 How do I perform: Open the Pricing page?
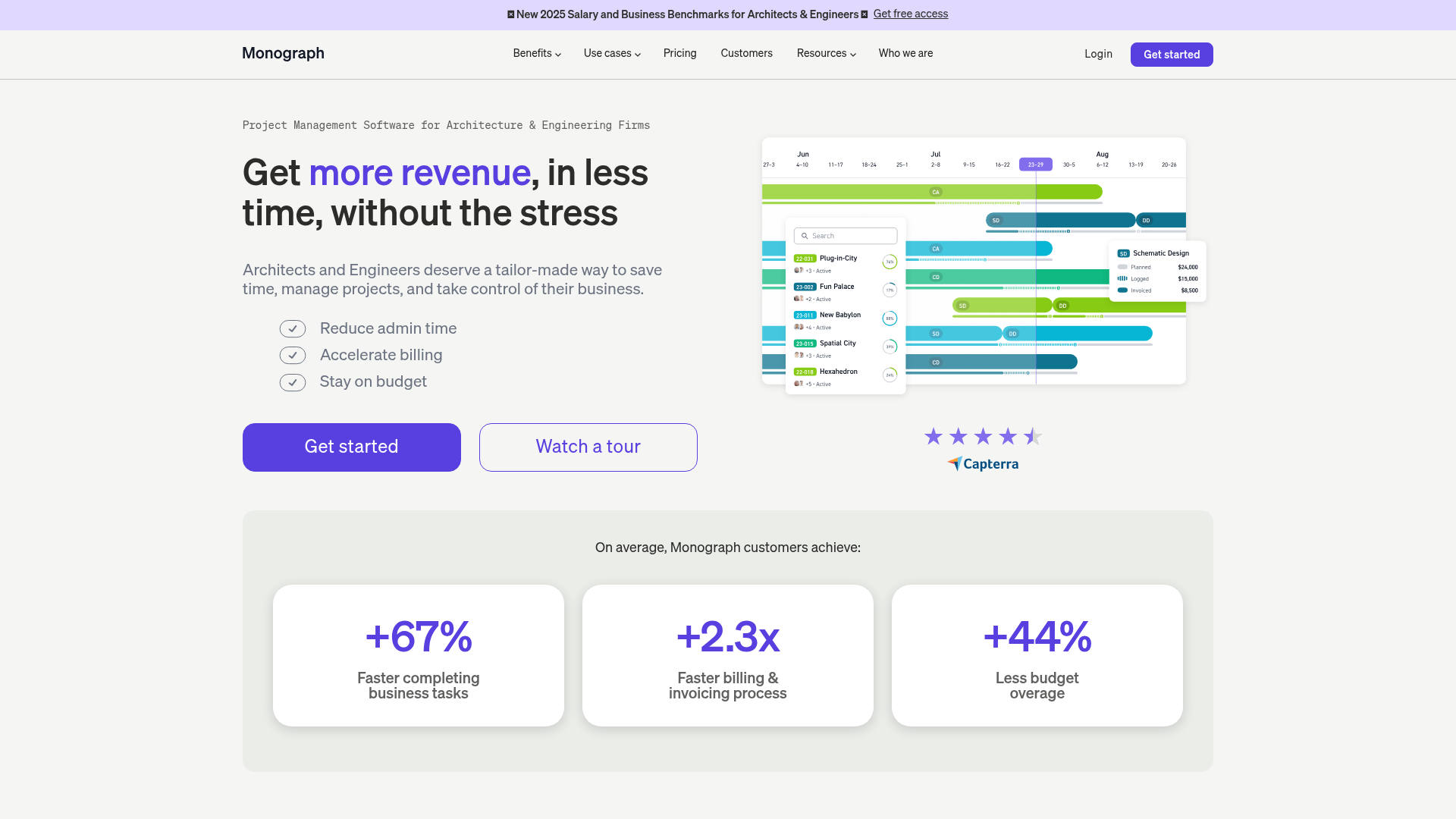[679, 53]
